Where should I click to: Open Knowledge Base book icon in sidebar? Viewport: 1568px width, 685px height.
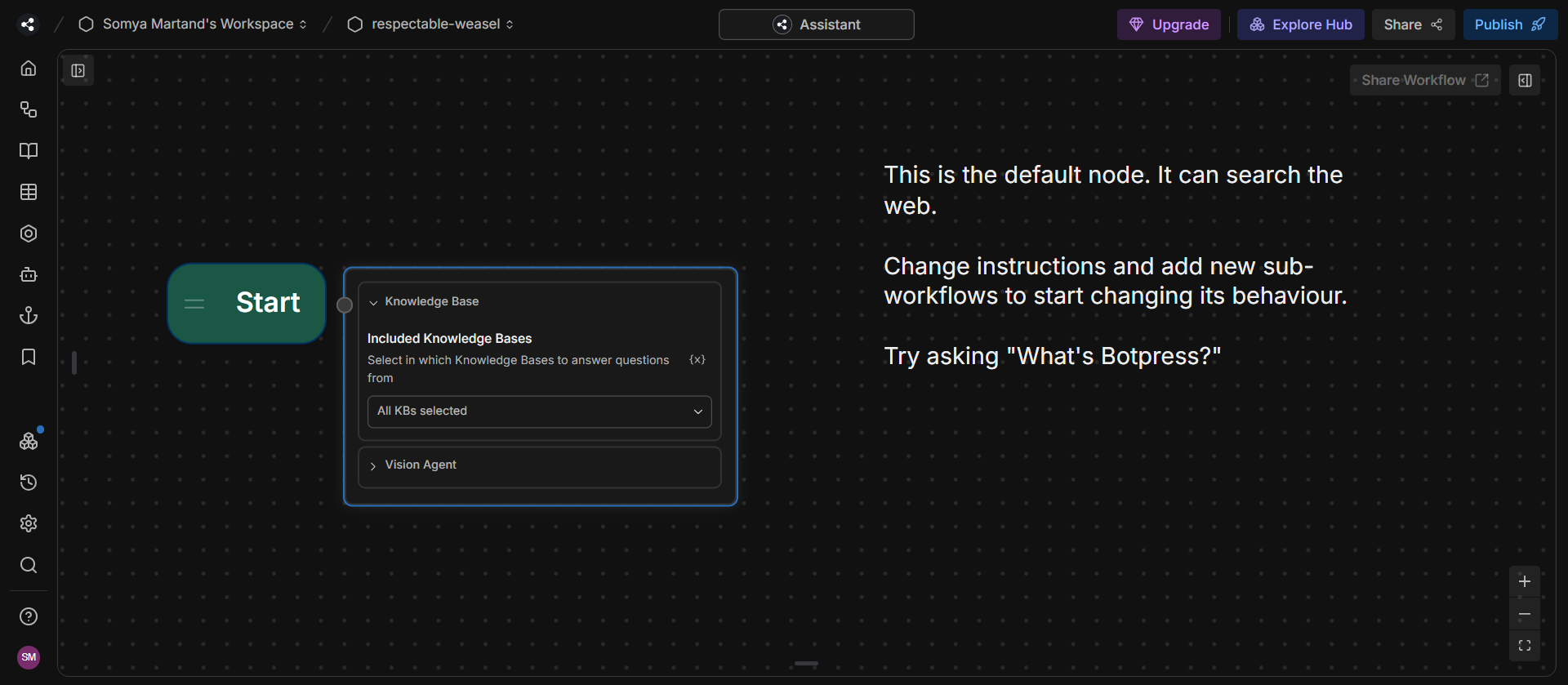click(x=29, y=151)
